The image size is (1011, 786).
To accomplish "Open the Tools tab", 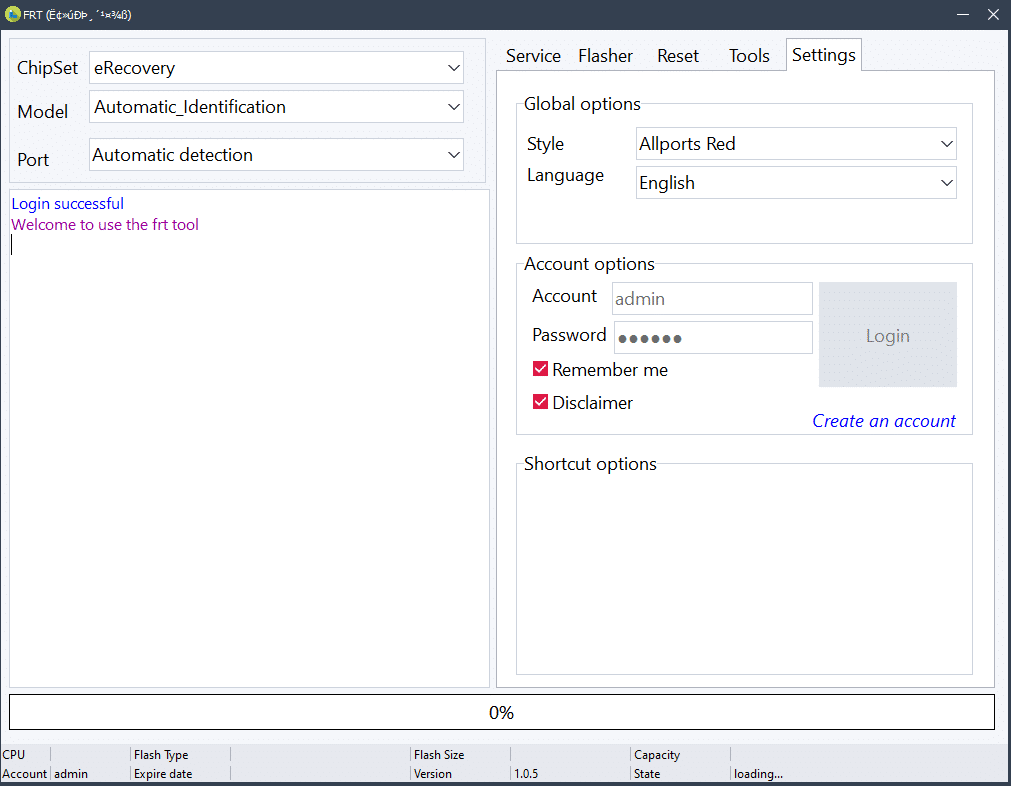I will coord(749,56).
